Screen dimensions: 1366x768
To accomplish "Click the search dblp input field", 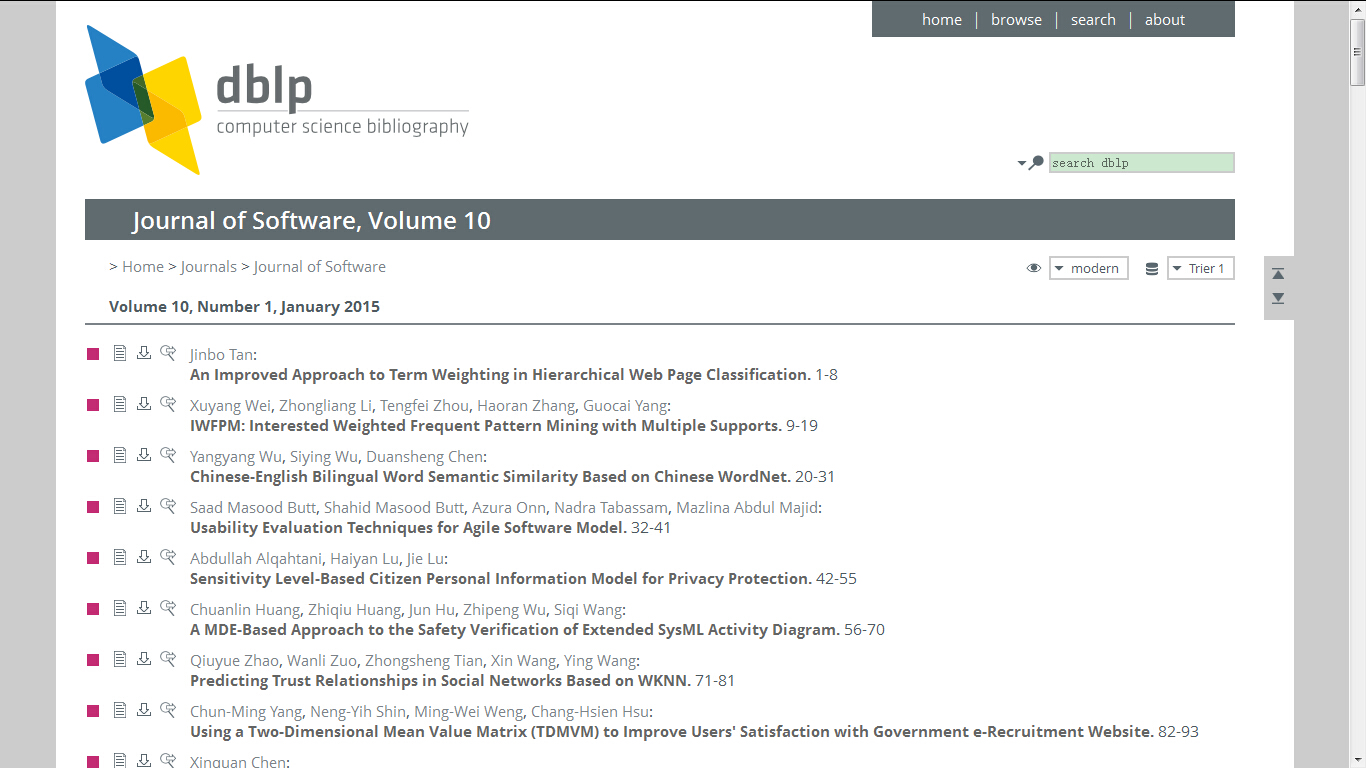I will (x=1141, y=162).
